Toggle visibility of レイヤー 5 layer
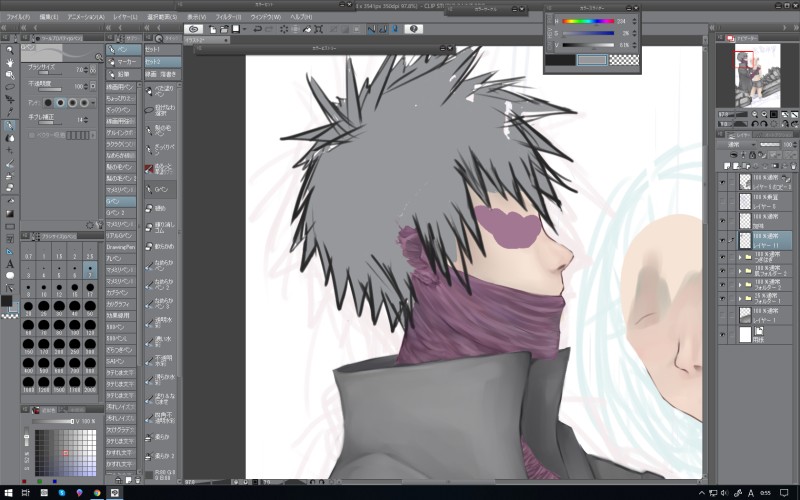This screenshot has height=500, width=800. 722,201
